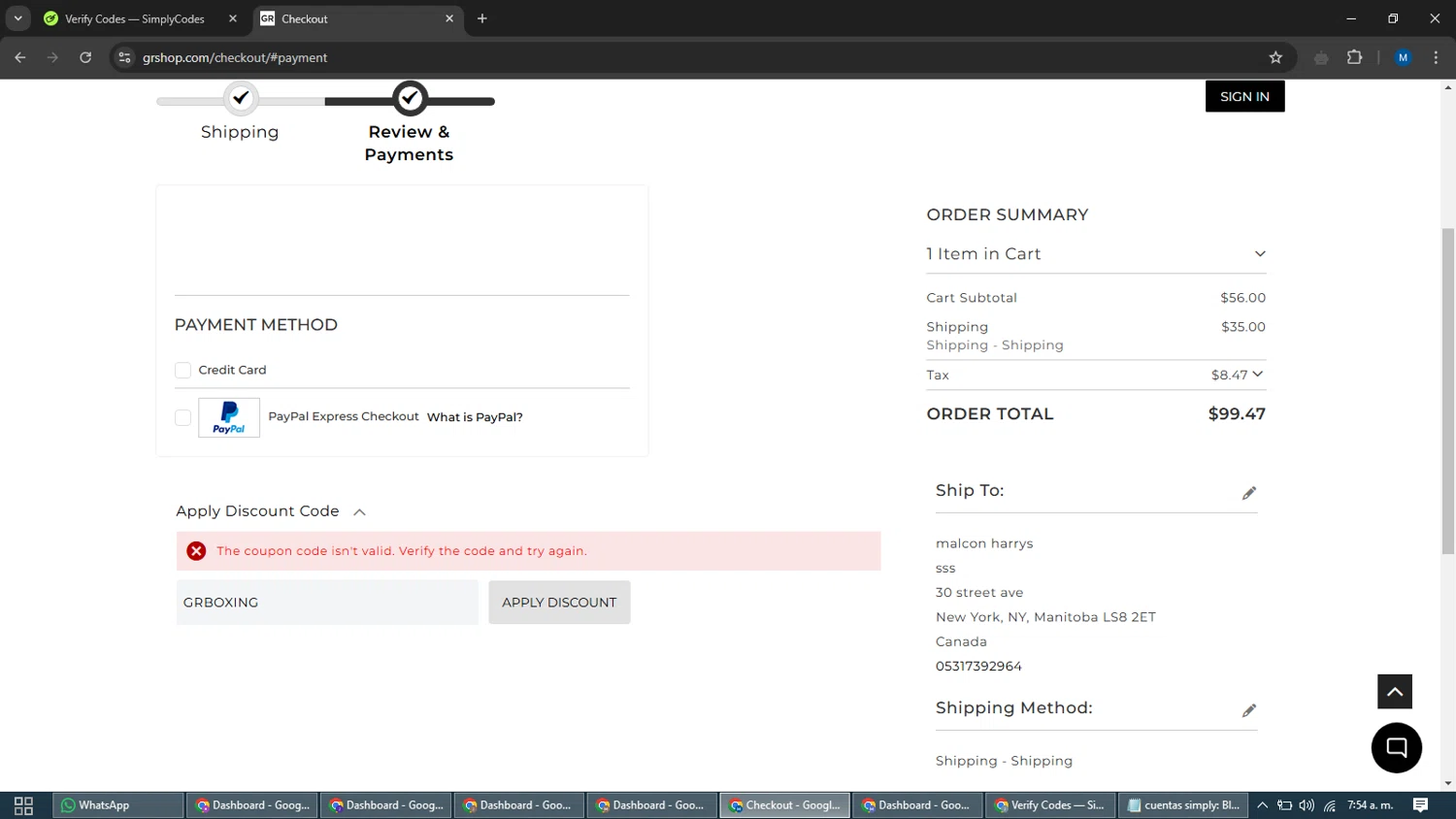The width and height of the screenshot is (1456, 819).
Task: Open the Chrome profile avatar M
Action: click(x=1403, y=57)
